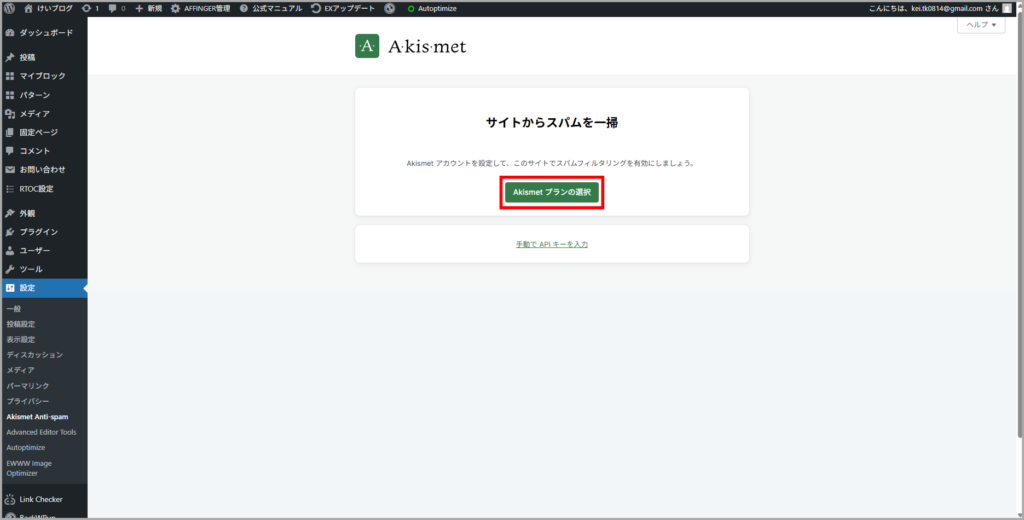Click the 手動で API キーを入力 link

tap(551, 244)
